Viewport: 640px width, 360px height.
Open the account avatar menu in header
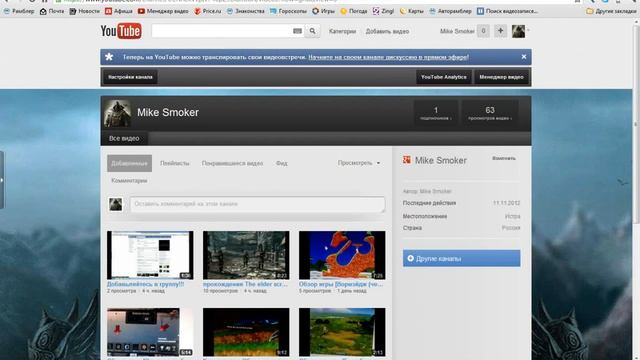tap(519, 31)
